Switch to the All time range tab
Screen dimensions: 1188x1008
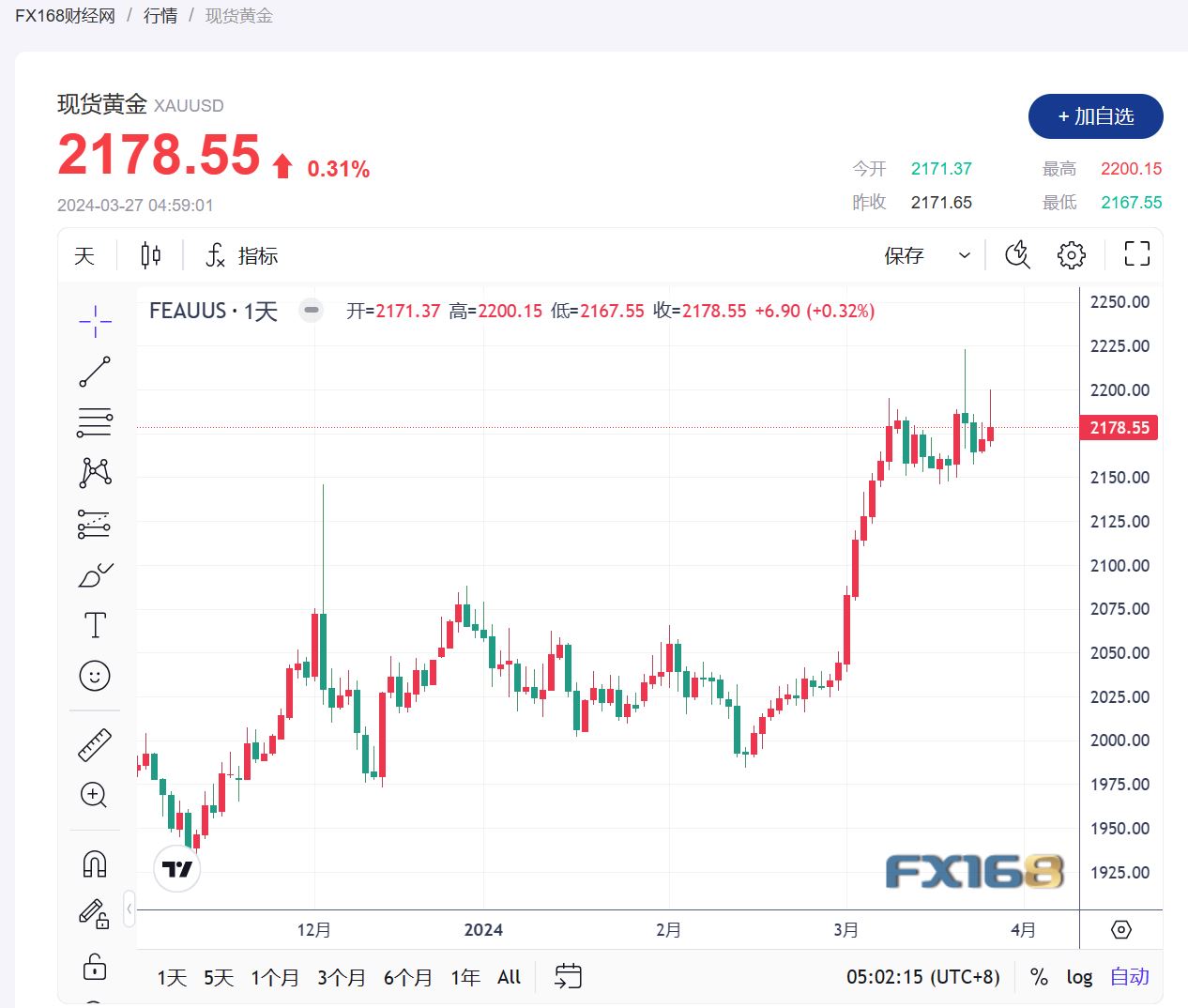click(508, 976)
